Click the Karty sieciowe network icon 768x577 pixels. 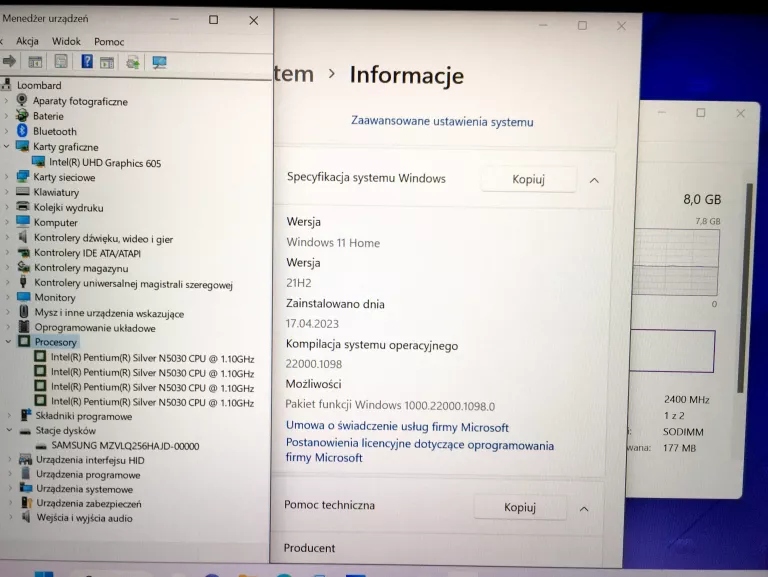23,176
